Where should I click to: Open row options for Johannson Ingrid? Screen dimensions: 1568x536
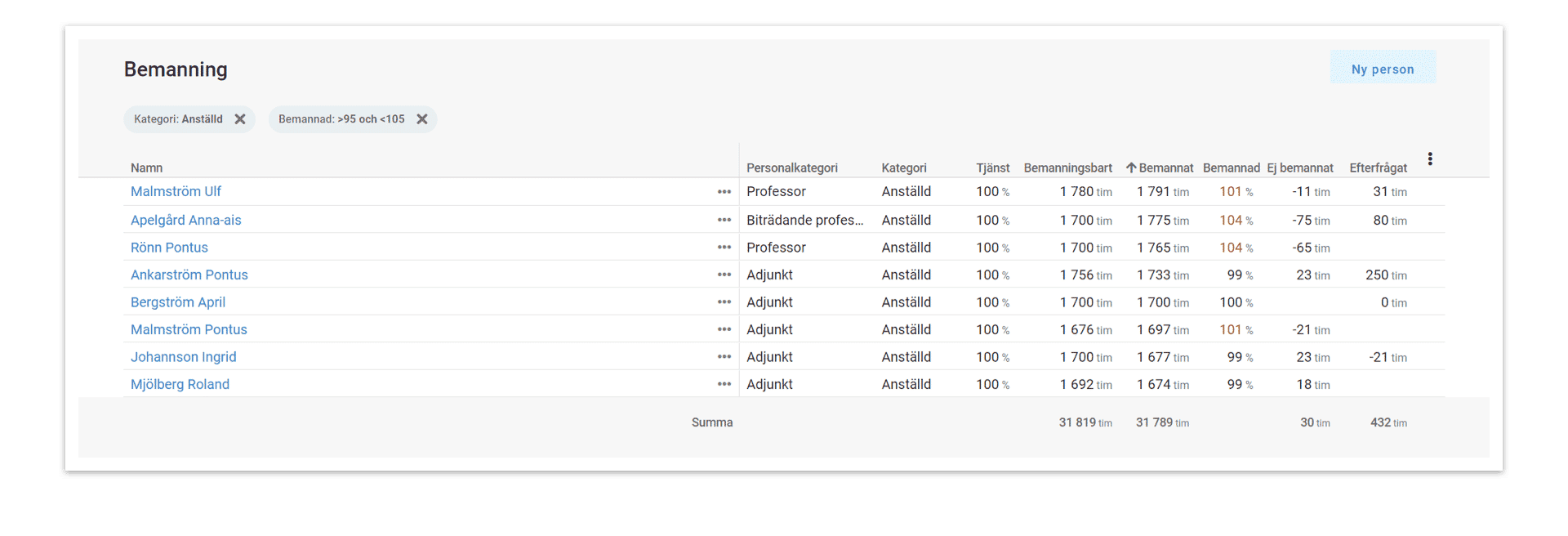pos(724,357)
